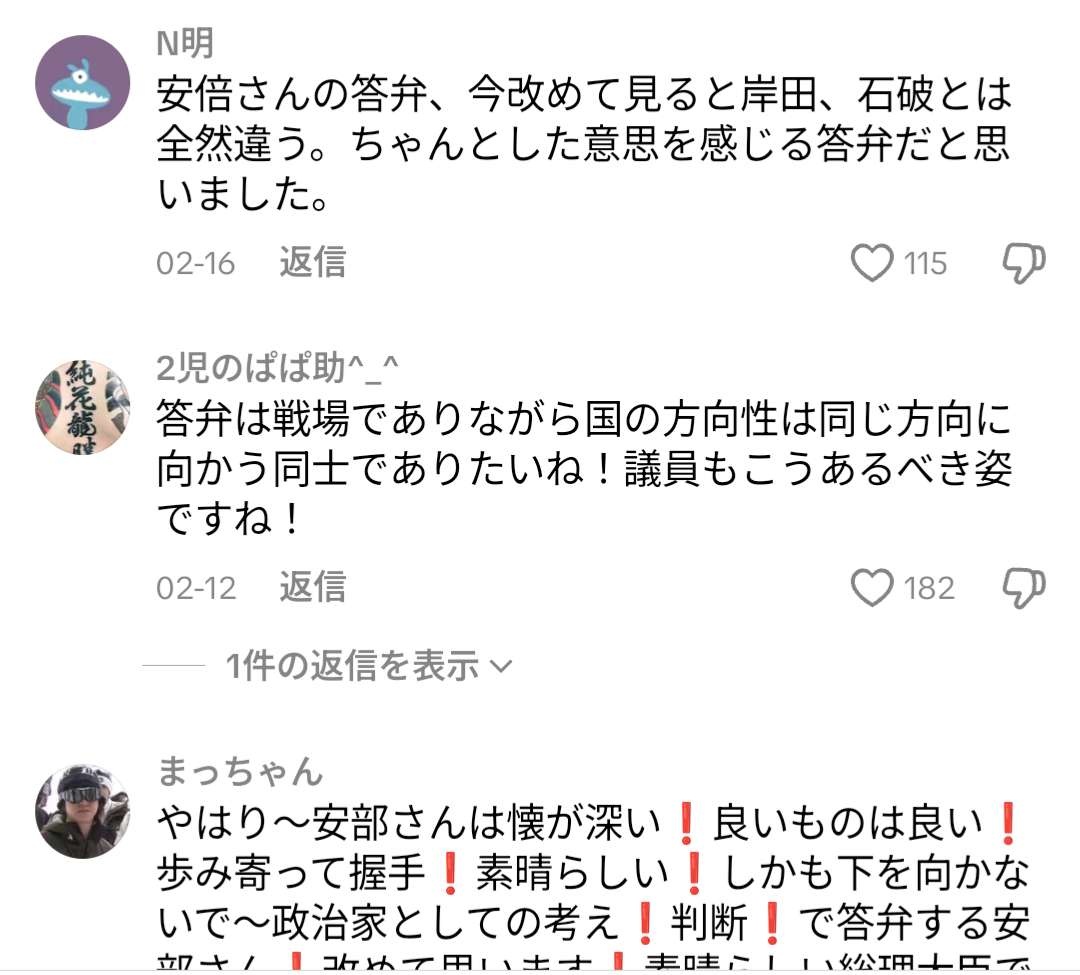
Task: Select comment text starting 答弁は戦場でありながら
Action: pyautogui.click(x=584, y=468)
